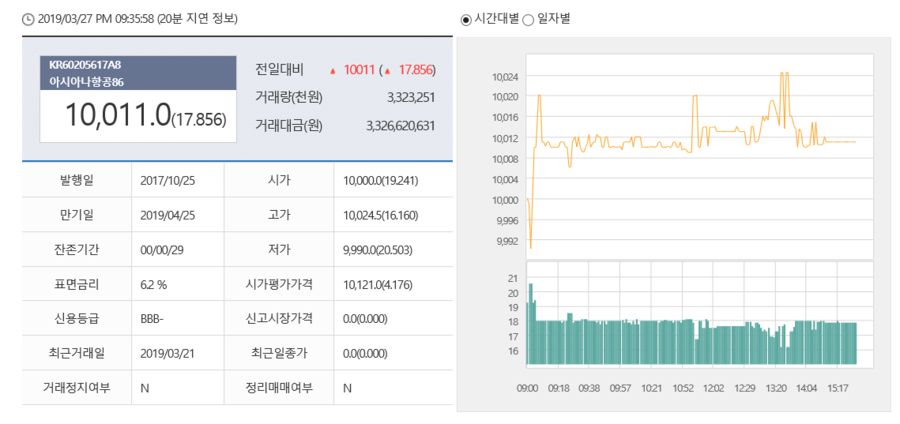
Task: Click the low price 9,990.0(20.503)
Action: click(378, 250)
